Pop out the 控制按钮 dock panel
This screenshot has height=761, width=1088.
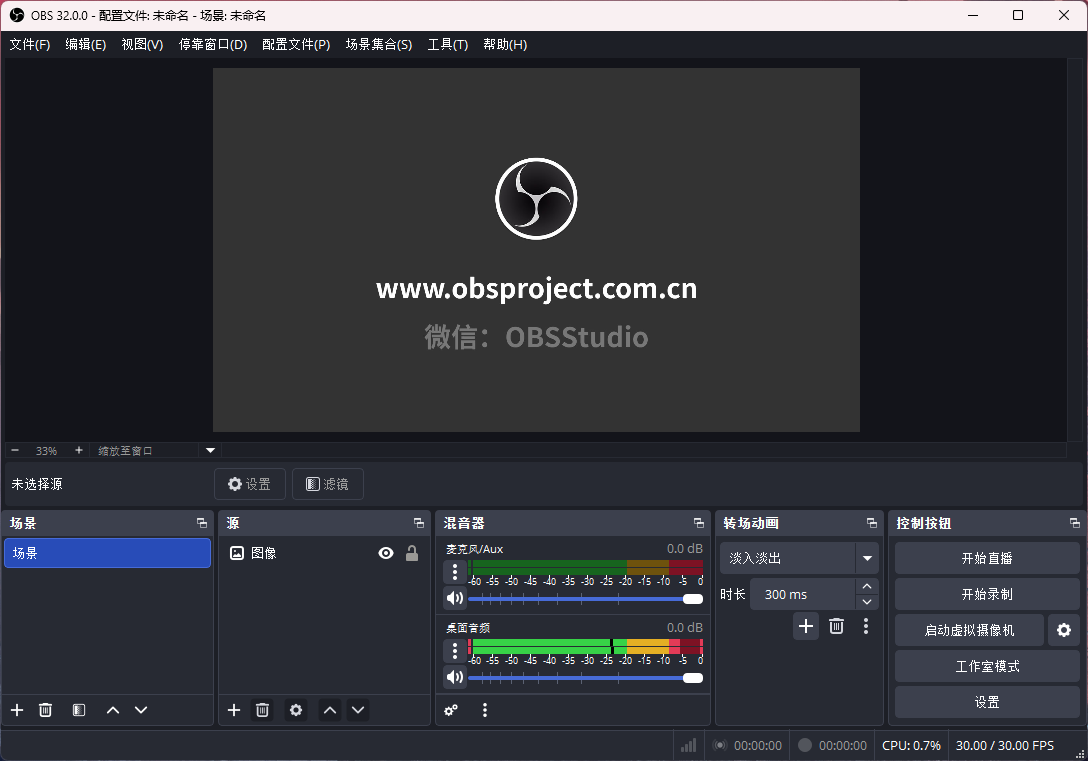point(1075,523)
